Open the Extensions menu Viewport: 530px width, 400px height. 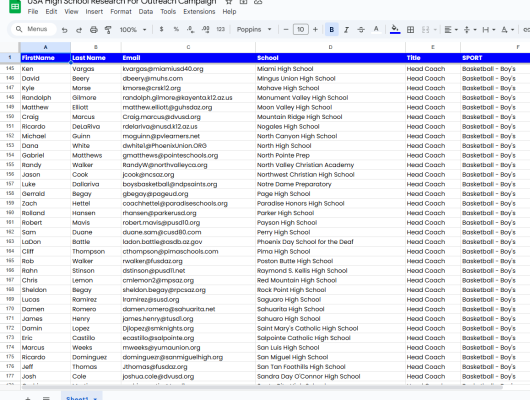(x=199, y=11)
